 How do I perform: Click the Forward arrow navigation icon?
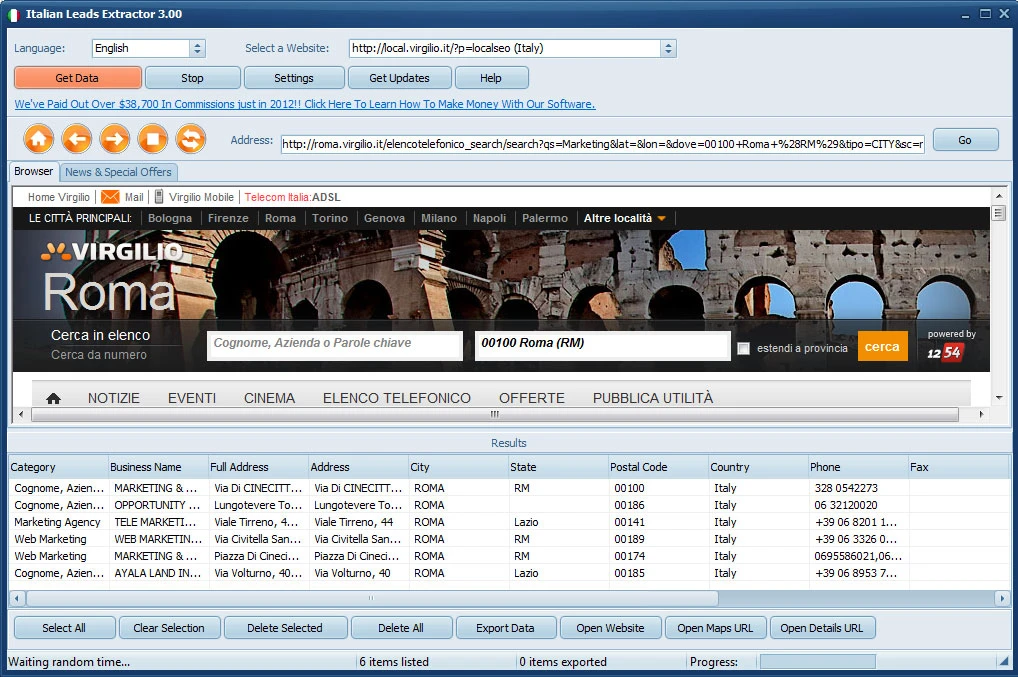click(115, 139)
